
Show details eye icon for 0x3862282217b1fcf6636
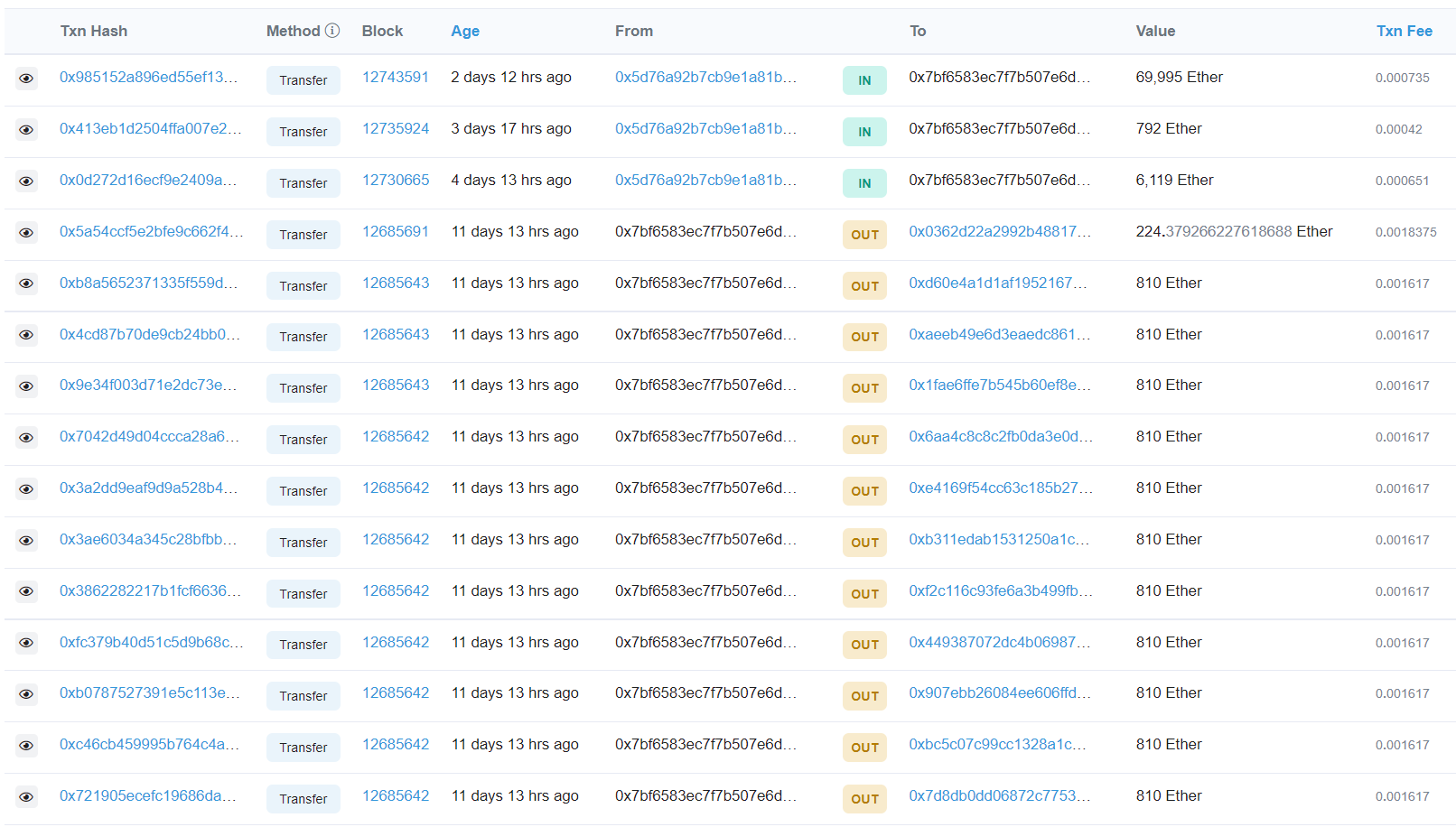click(x=26, y=591)
